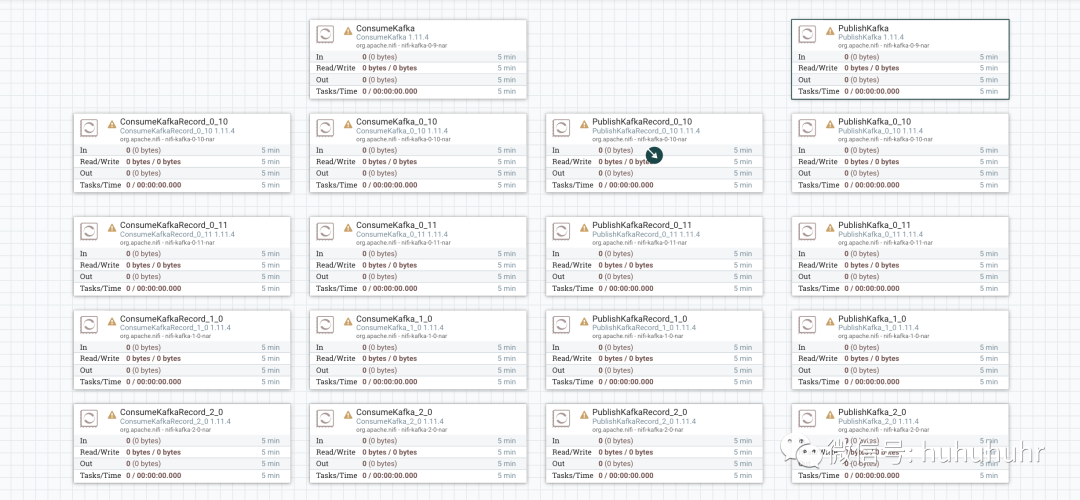The image size is (1080, 500).
Task: Click the warning triangle on ConsumeKafkaRecord_0_11
Action: click(112, 228)
